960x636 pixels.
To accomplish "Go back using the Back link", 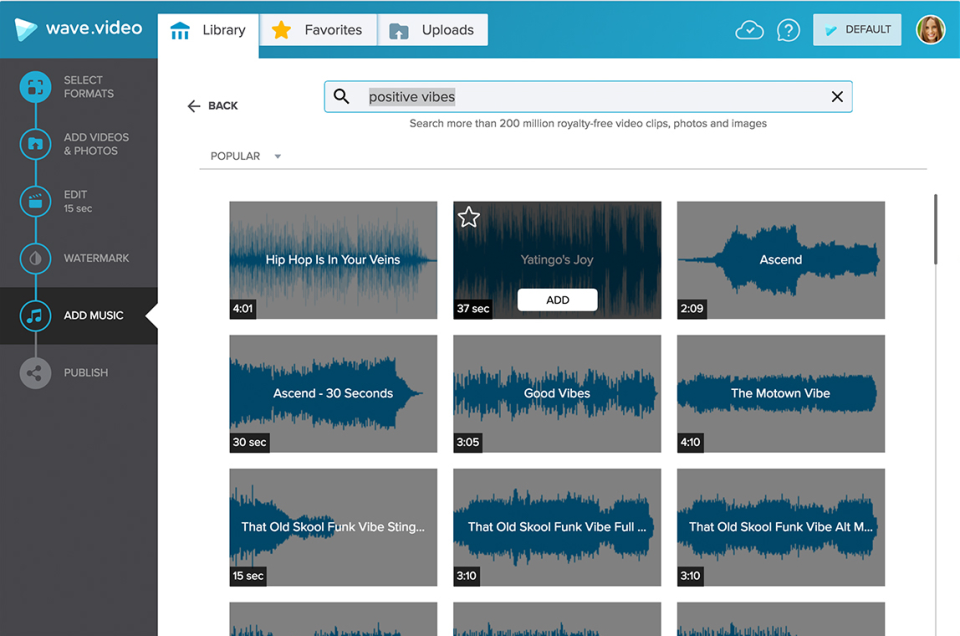I will (212, 106).
